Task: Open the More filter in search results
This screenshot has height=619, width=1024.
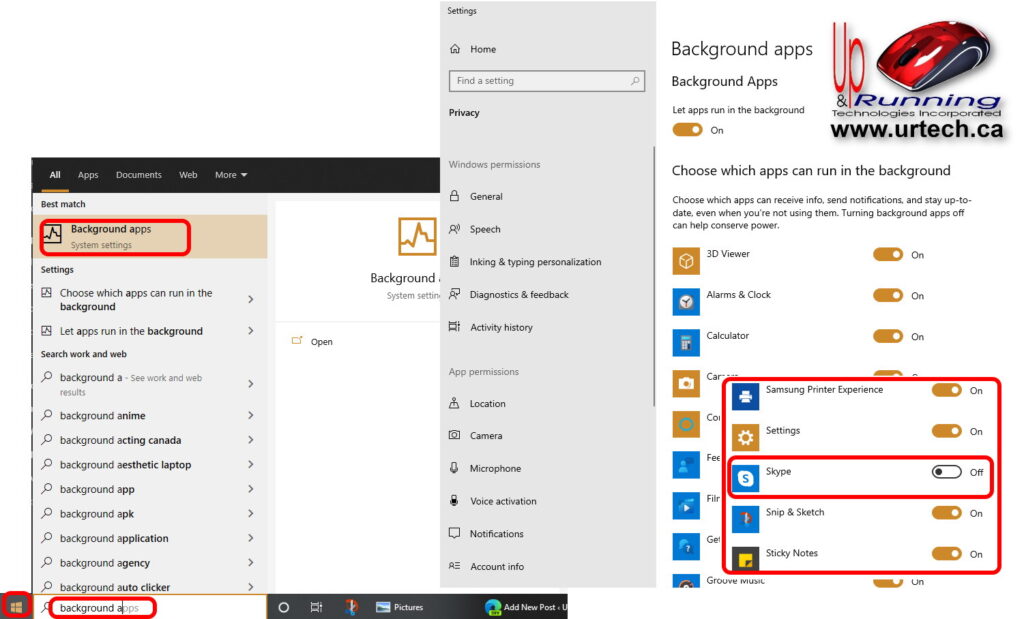Action: coord(230,174)
